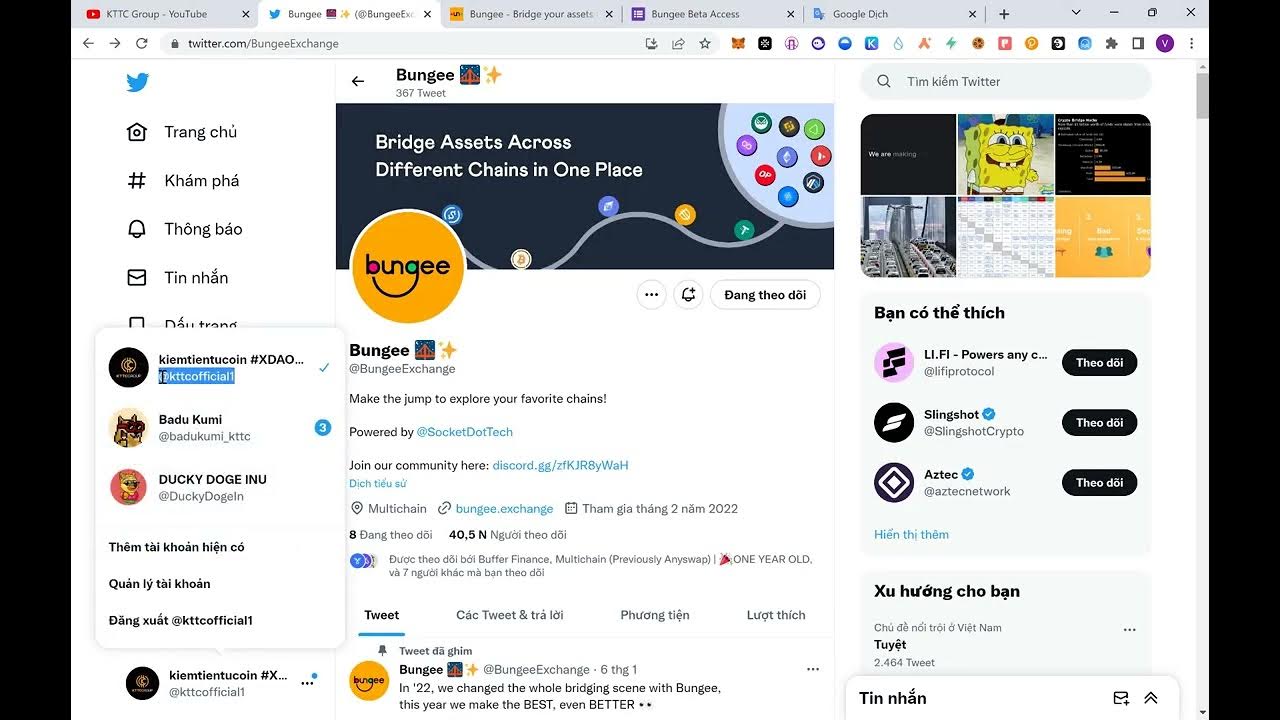Open account switcher three dots

coord(307,683)
